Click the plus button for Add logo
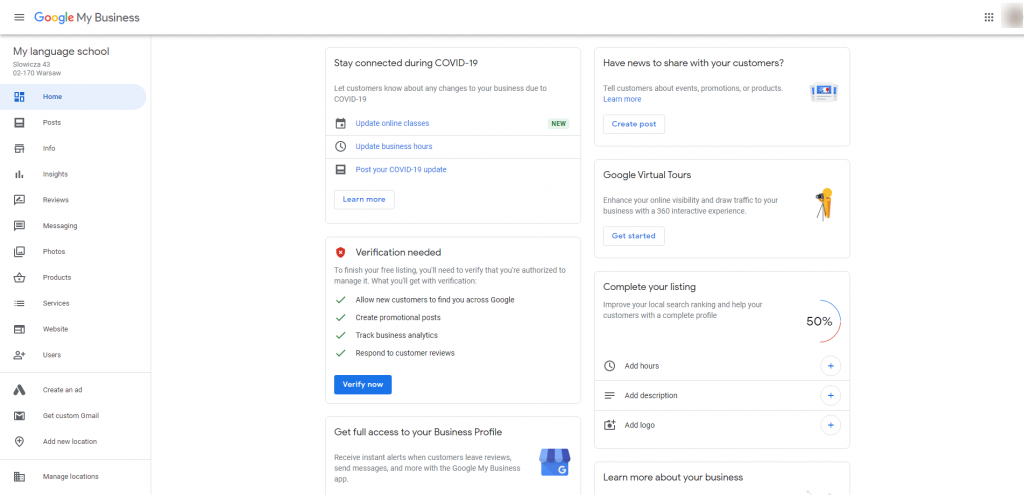Viewport: 1024px width, 495px height. (x=831, y=425)
